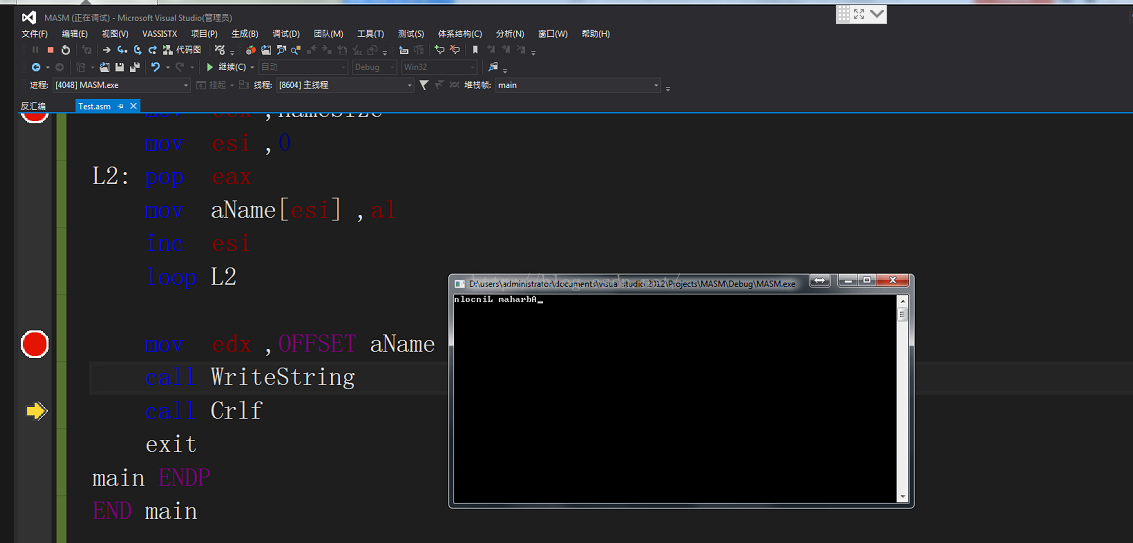Screen dimensions: 1133x543
Task: Open the 线程 [8604] 主线程 dropdown
Action: [x=345, y=85]
